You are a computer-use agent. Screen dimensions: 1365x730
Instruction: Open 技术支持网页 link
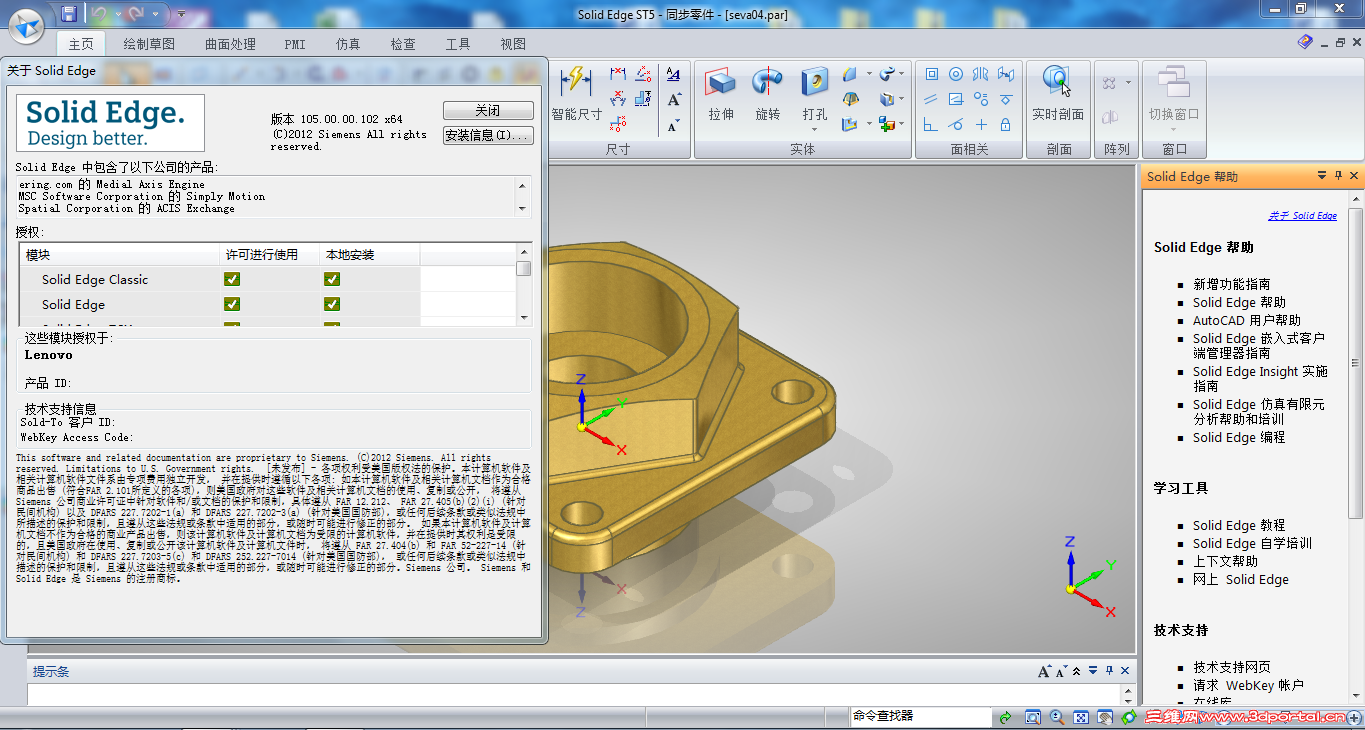[1232, 667]
